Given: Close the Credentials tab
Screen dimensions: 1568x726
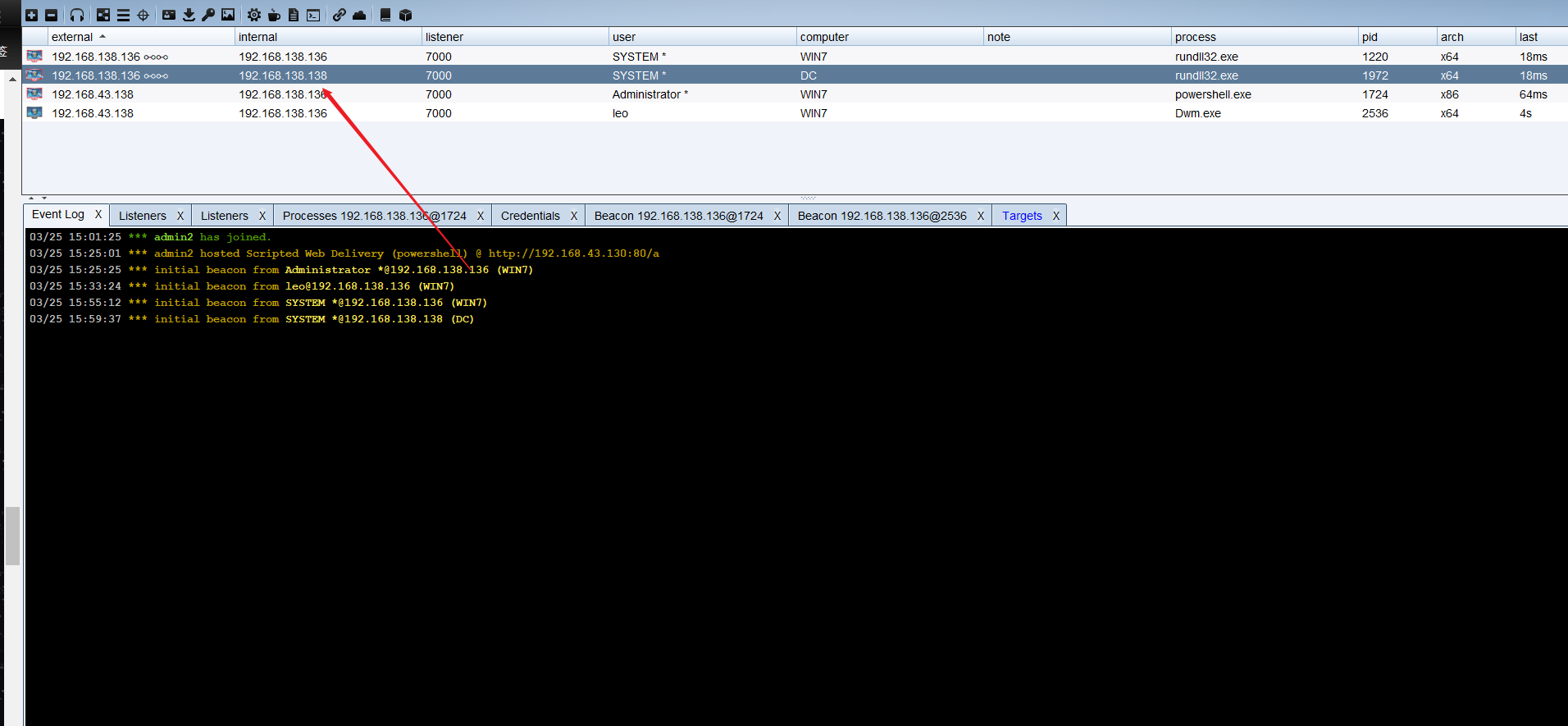Looking at the screenshot, I should (x=574, y=216).
